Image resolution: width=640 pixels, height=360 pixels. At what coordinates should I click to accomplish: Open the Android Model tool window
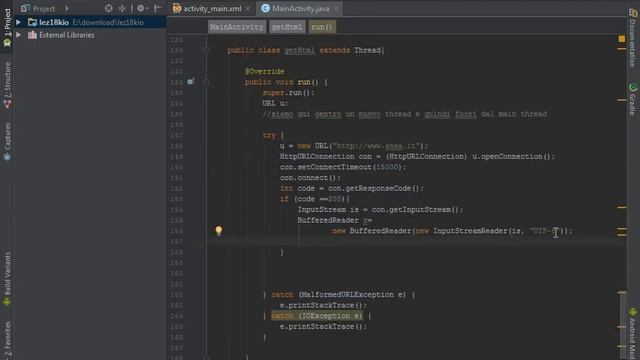(x=633, y=333)
